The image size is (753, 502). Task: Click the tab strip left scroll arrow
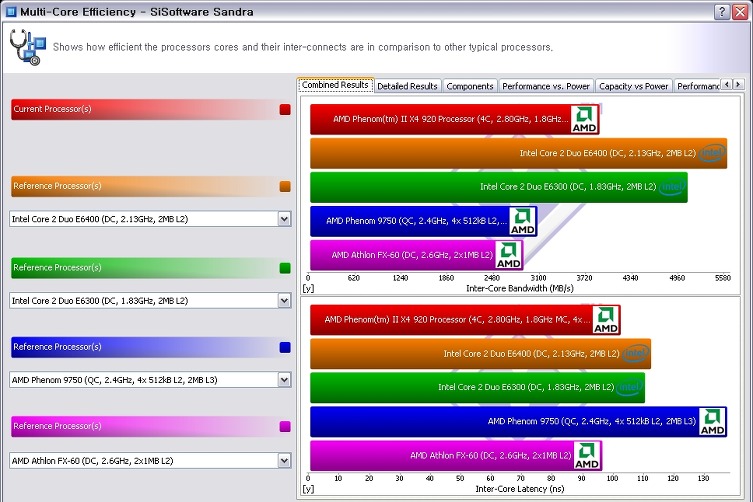point(727,84)
